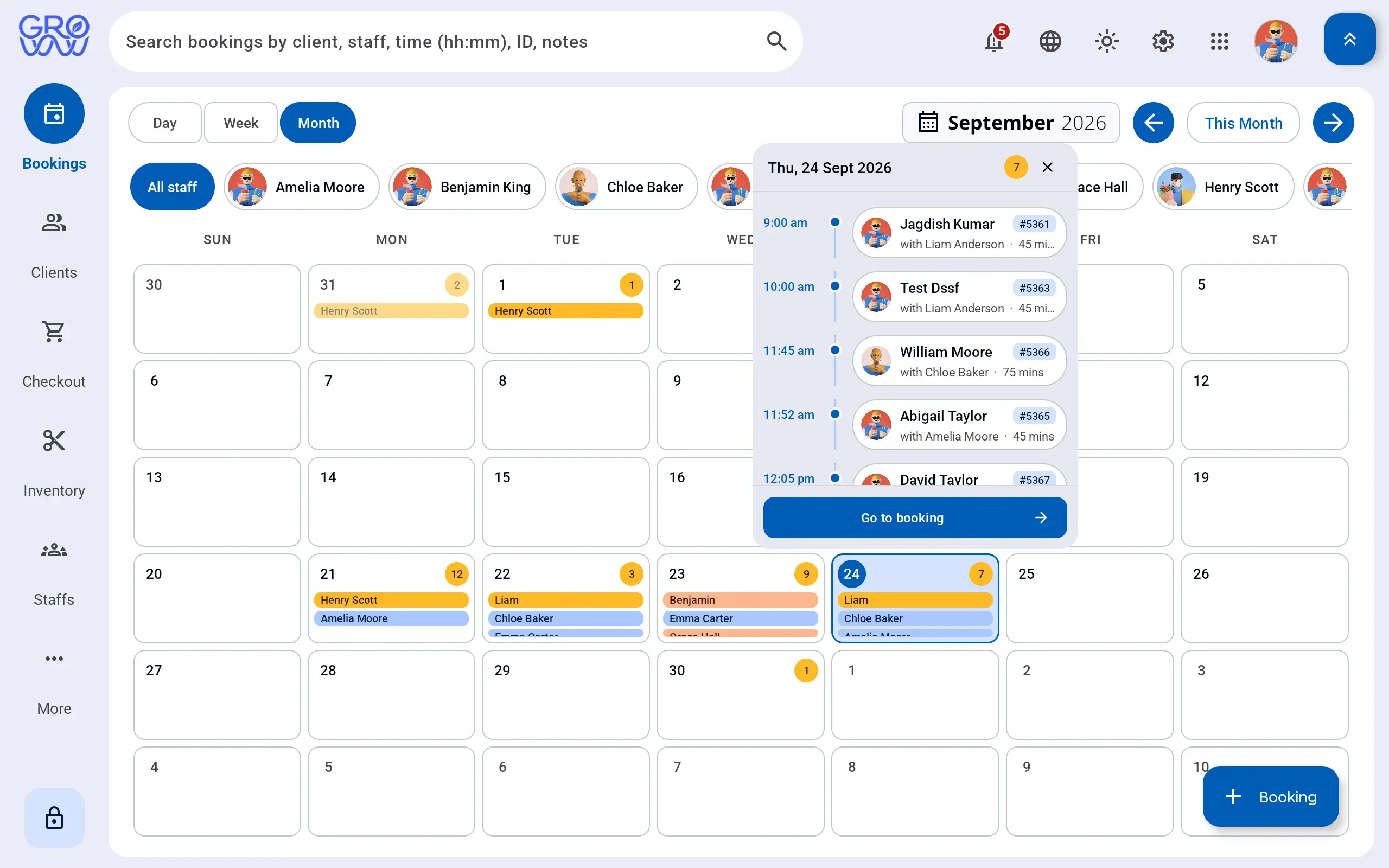This screenshot has width=1389, height=868.
Task: Jump to This Month
Action: click(x=1243, y=123)
